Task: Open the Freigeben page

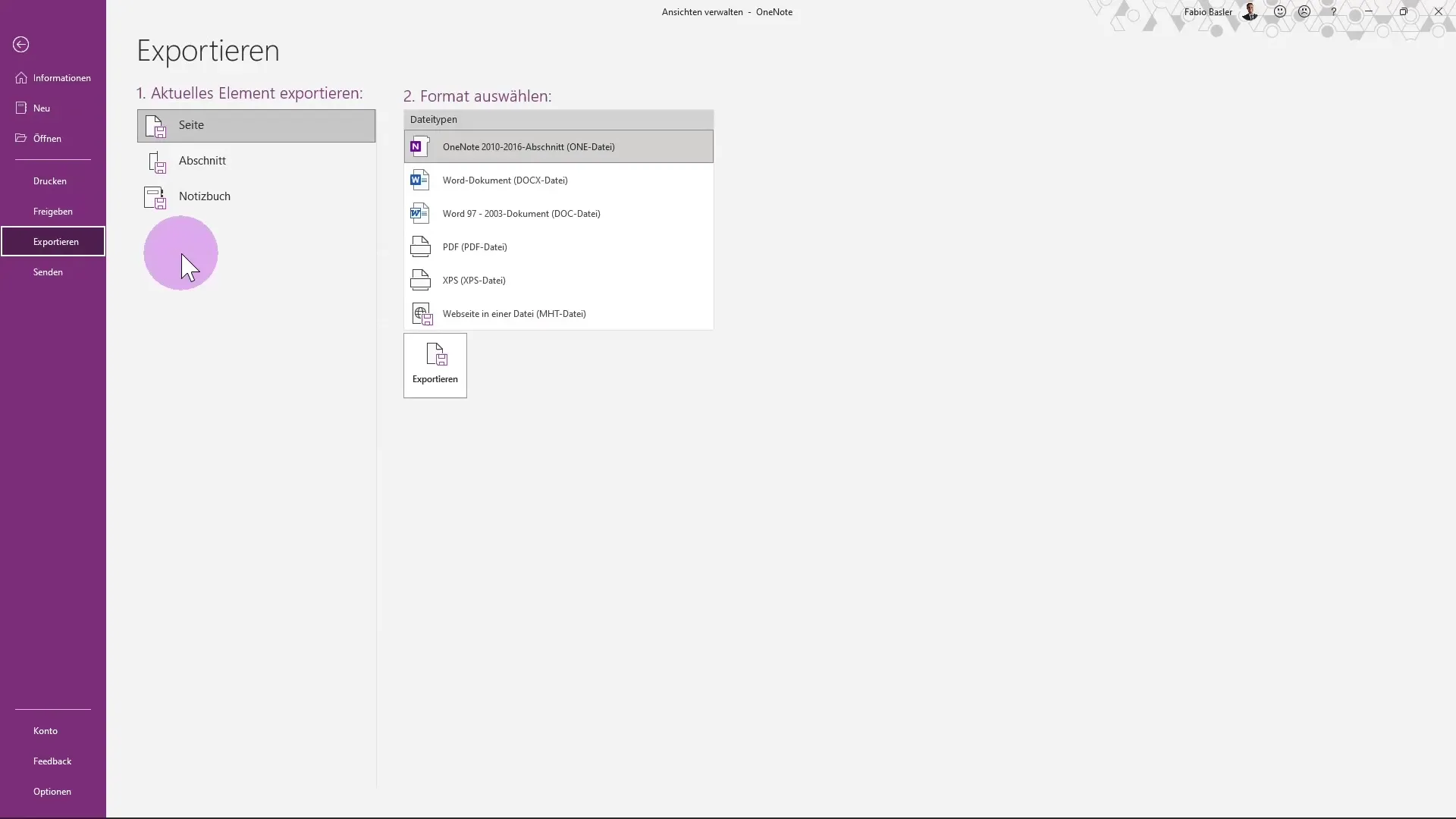Action: 53,212
